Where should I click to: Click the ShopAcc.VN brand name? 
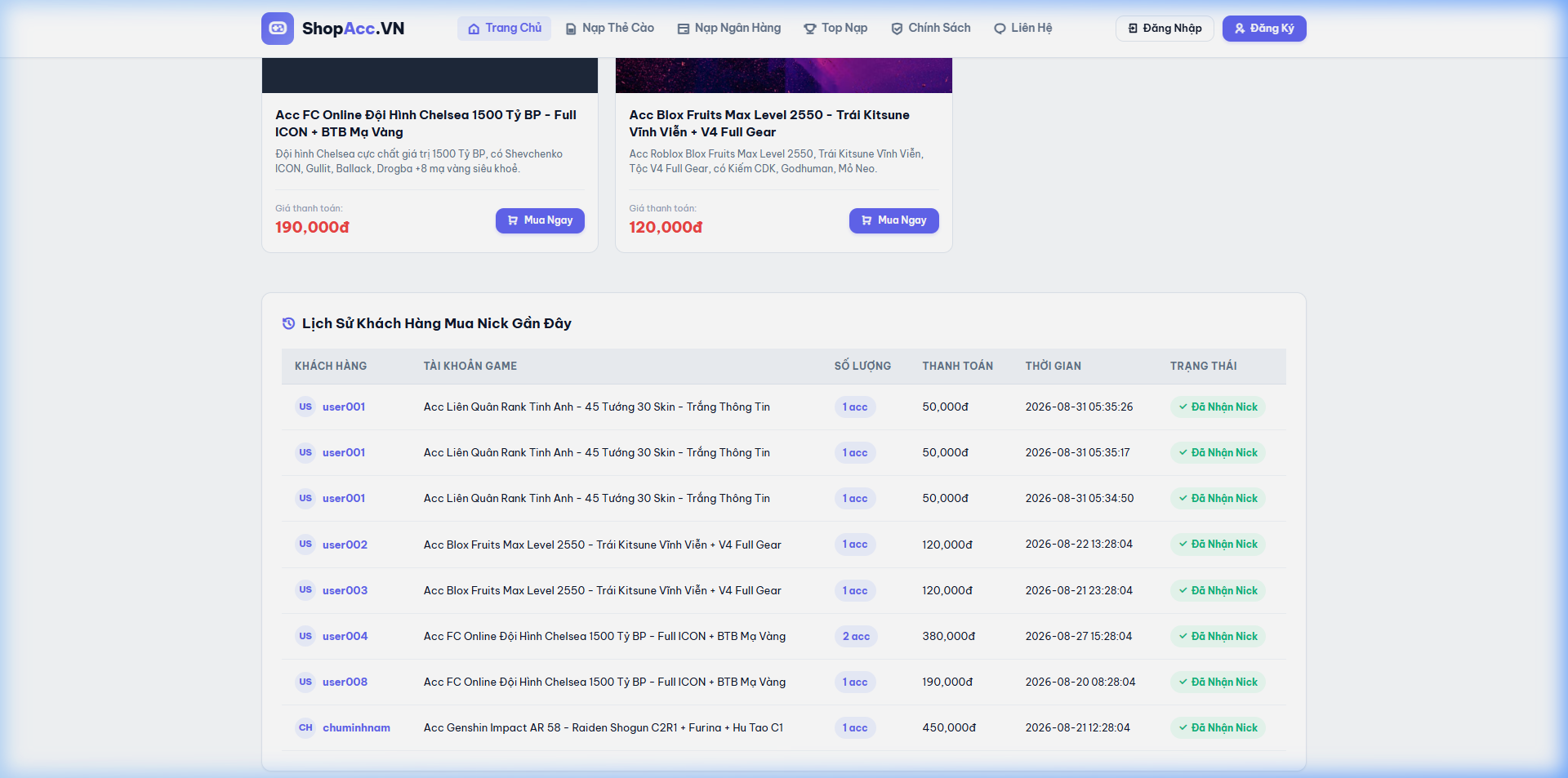coord(353,29)
